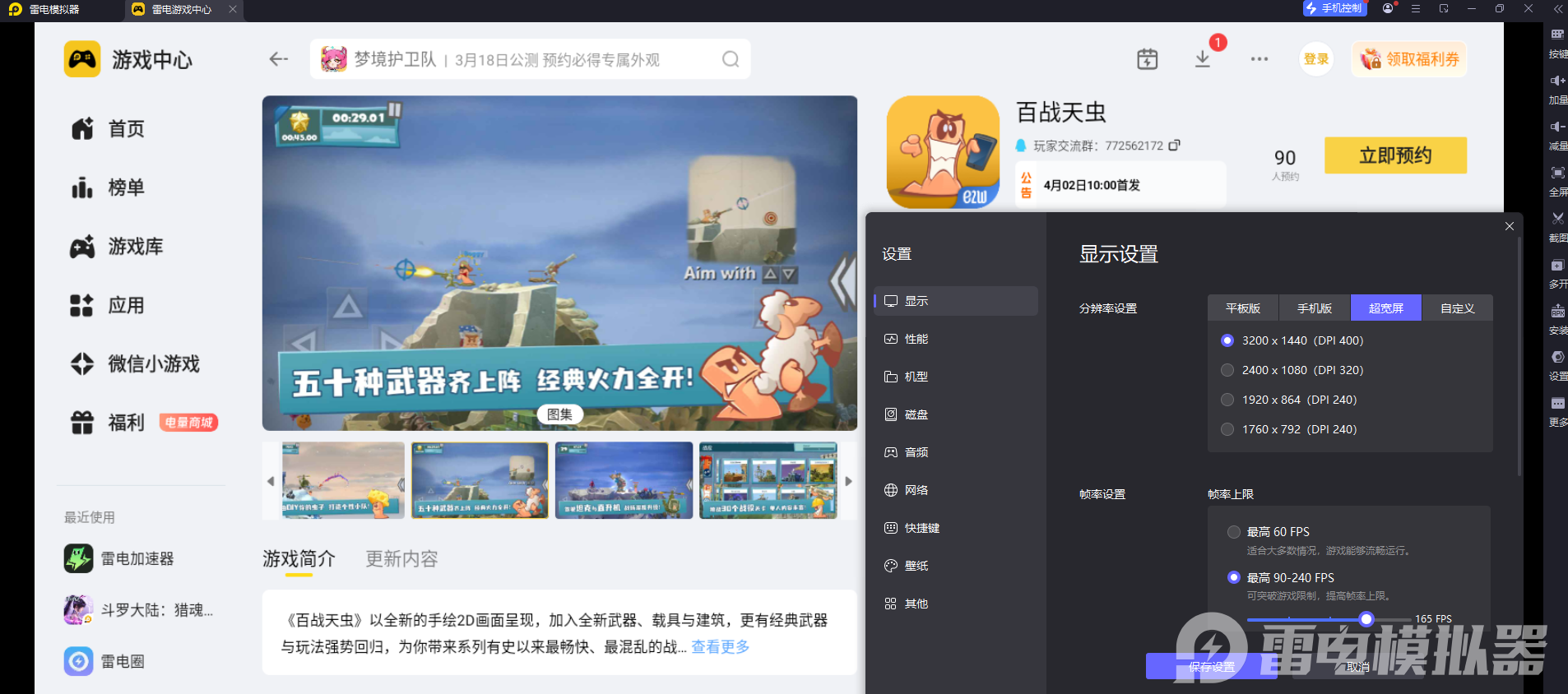Click 立即预约 reserve now button
The height and width of the screenshot is (694, 1568).
pos(1395,155)
